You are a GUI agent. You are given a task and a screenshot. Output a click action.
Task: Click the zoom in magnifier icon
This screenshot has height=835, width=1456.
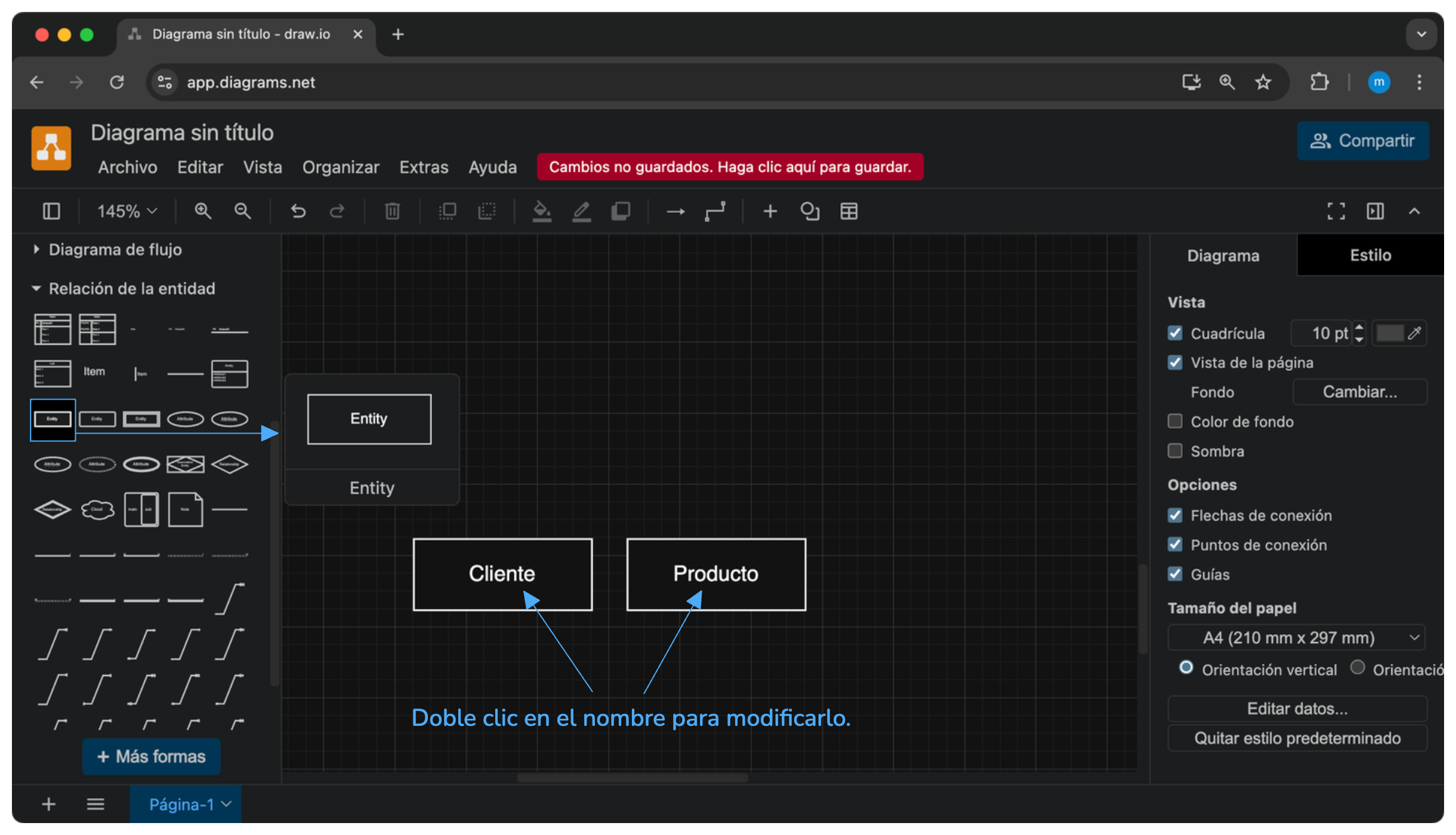coord(203,211)
